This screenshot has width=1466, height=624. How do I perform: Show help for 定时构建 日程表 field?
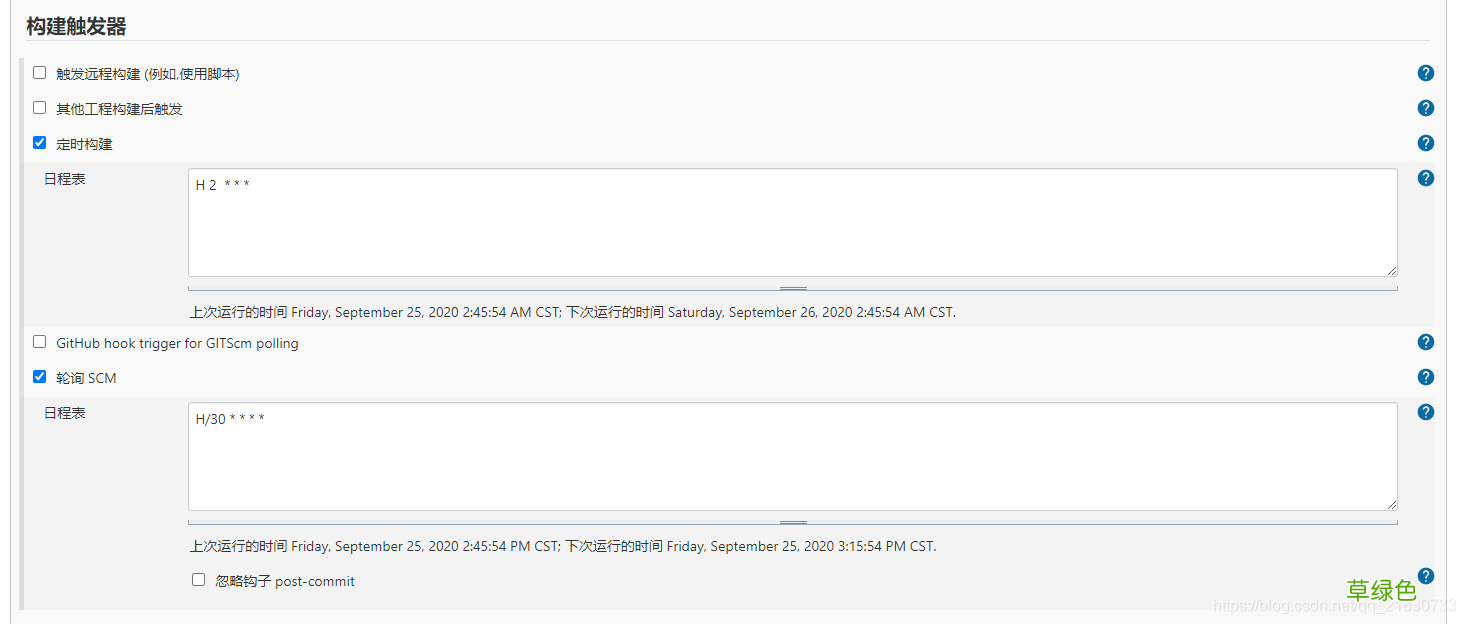pyautogui.click(x=1425, y=178)
